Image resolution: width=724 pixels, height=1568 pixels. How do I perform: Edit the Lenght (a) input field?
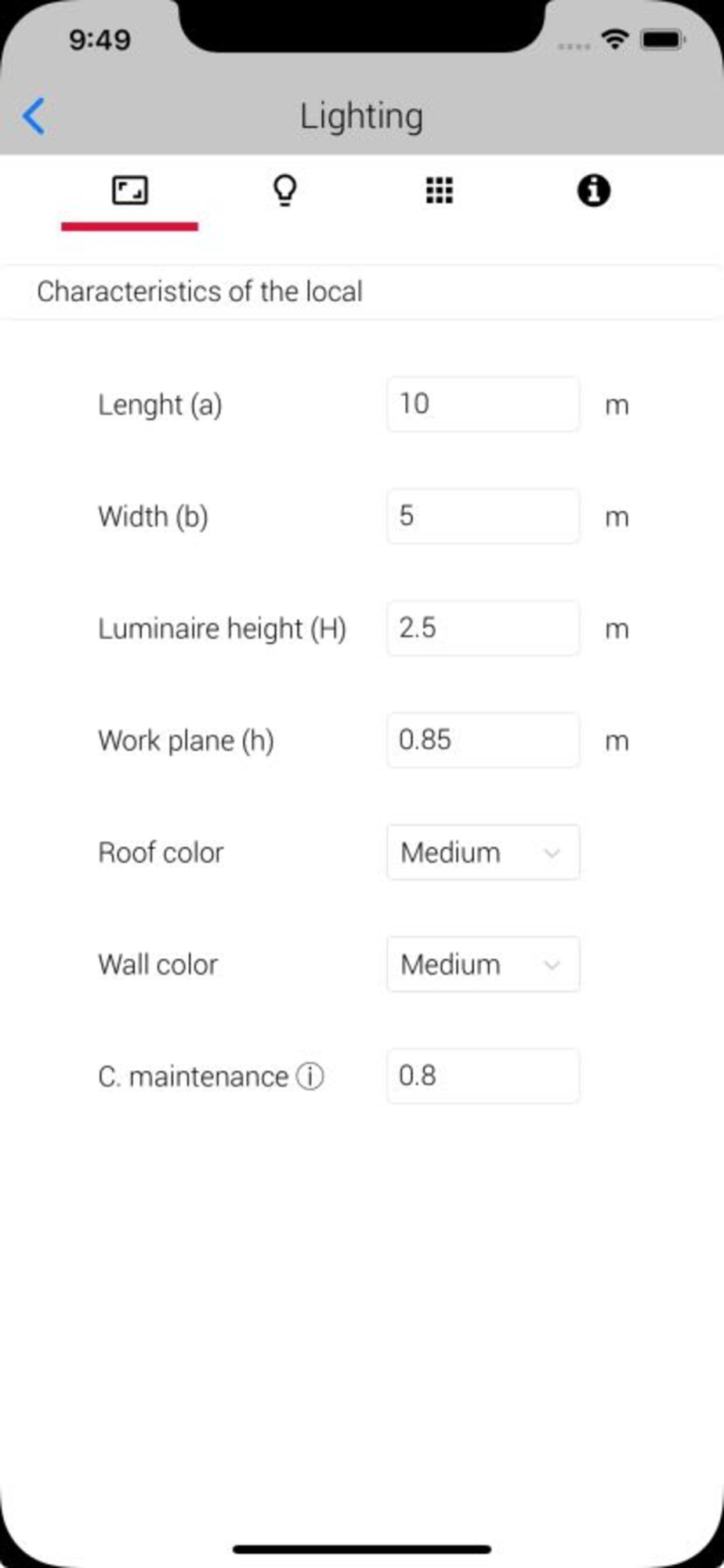click(x=483, y=404)
